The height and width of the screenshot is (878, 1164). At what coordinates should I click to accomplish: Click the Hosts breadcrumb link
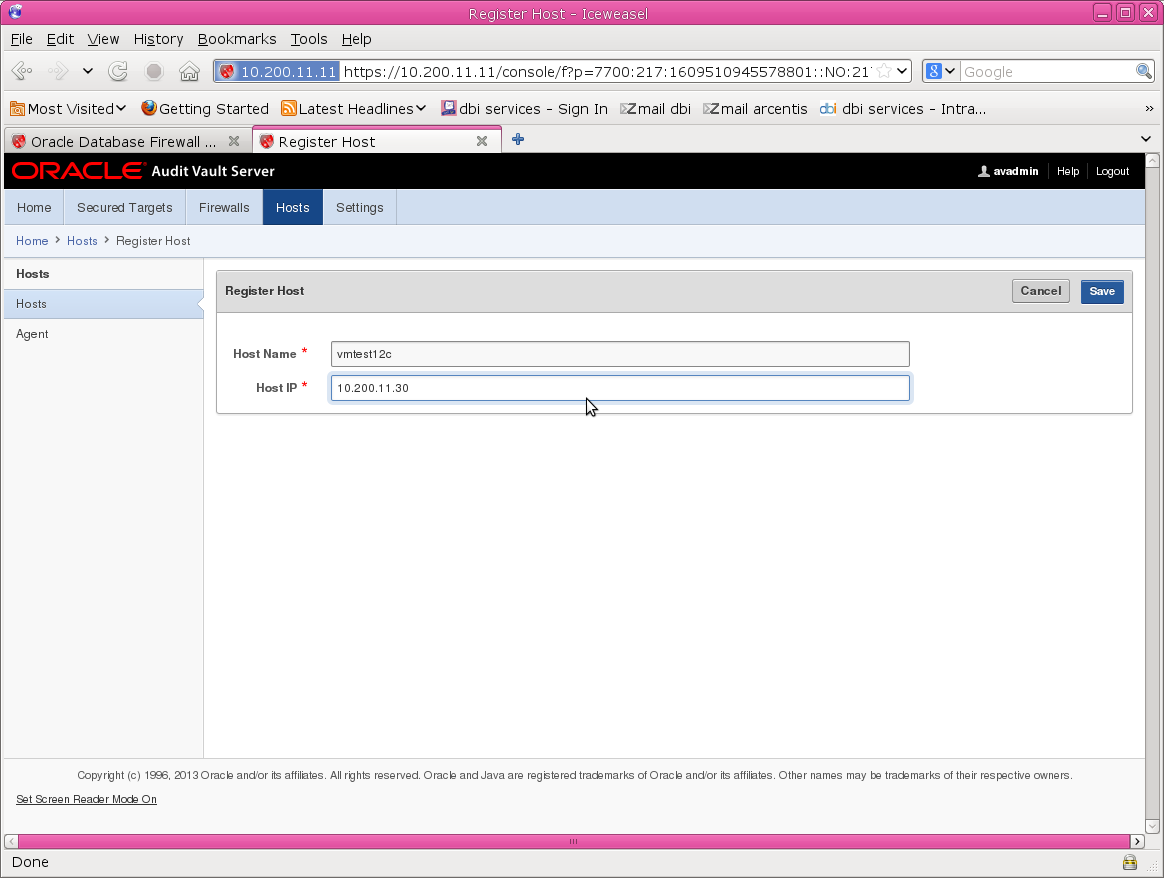pos(82,240)
